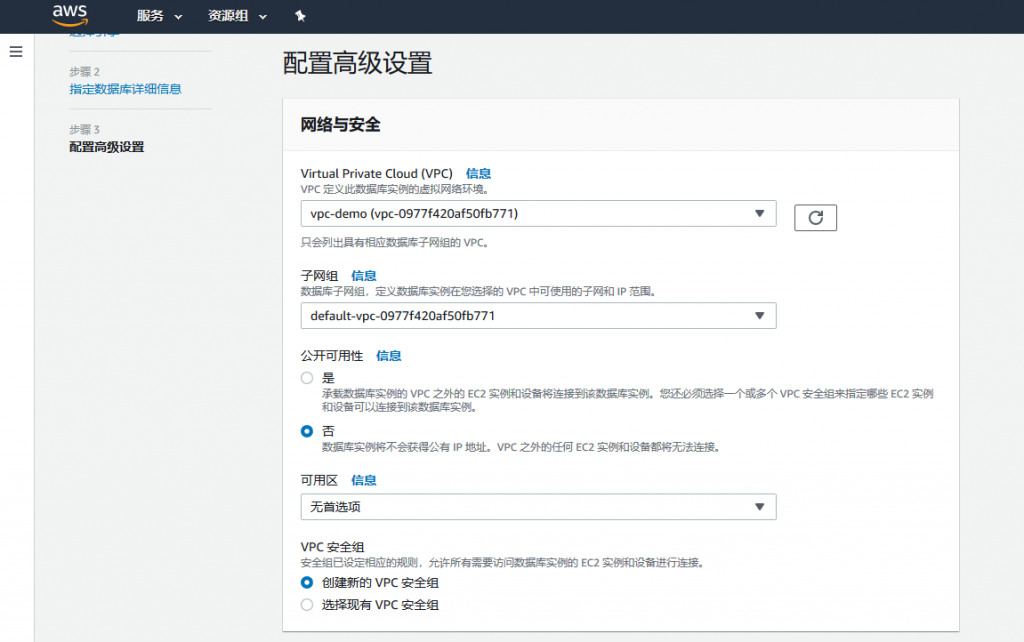Viewport: 1024px width, 642px height.
Task: Click the pin shortcut icon in header
Action: pos(299,16)
